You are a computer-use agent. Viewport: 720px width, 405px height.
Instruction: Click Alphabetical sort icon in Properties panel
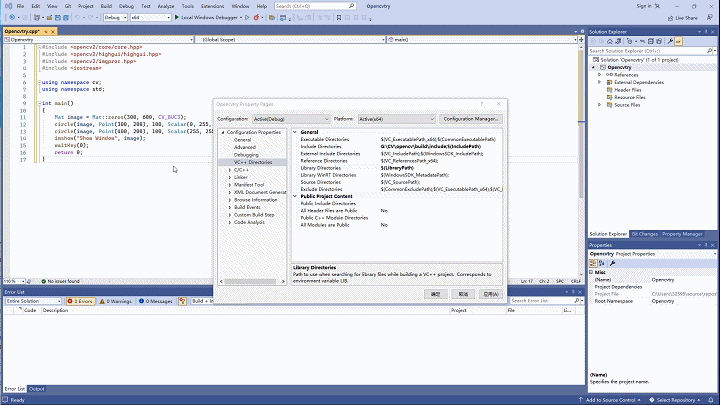(602, 263)
